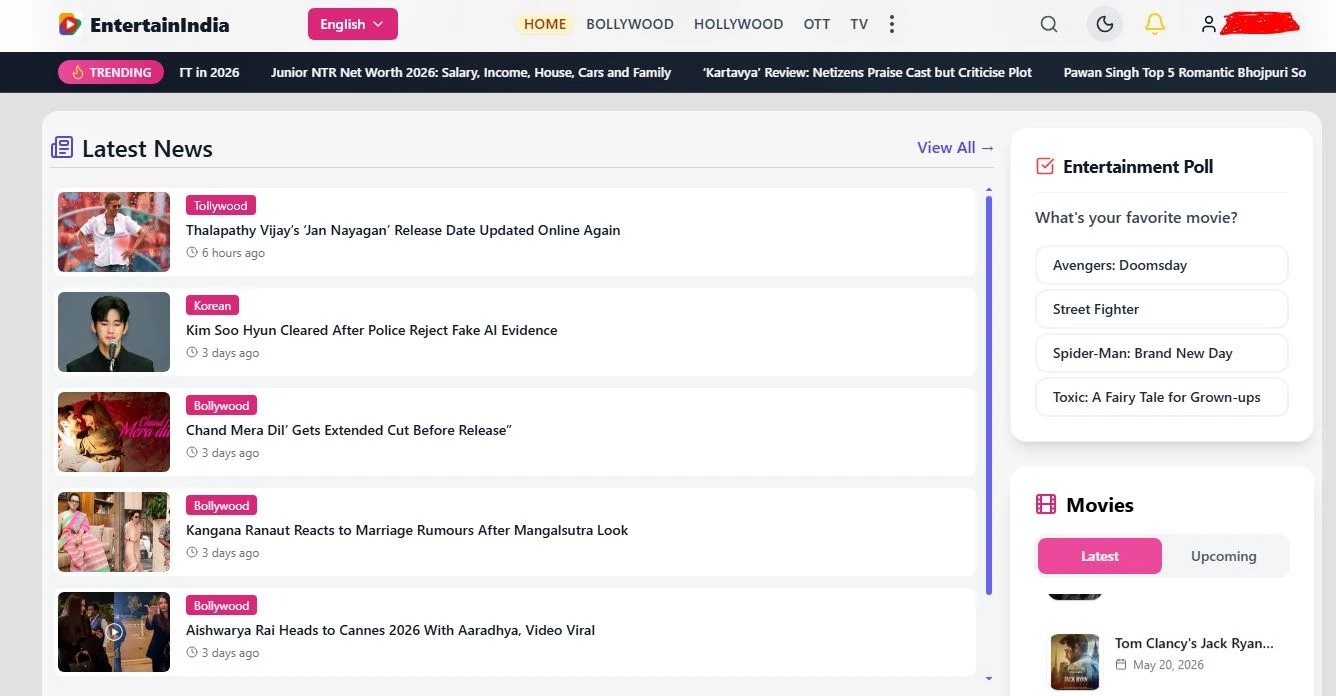1336x696 pixels.
Task: Click View All latest news link
Action: pos(956,148)
